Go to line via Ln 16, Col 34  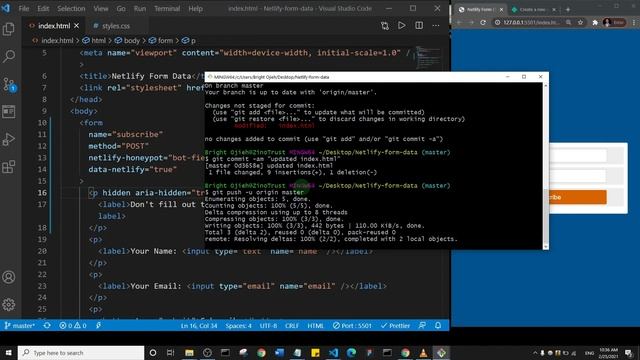[199, 325]
